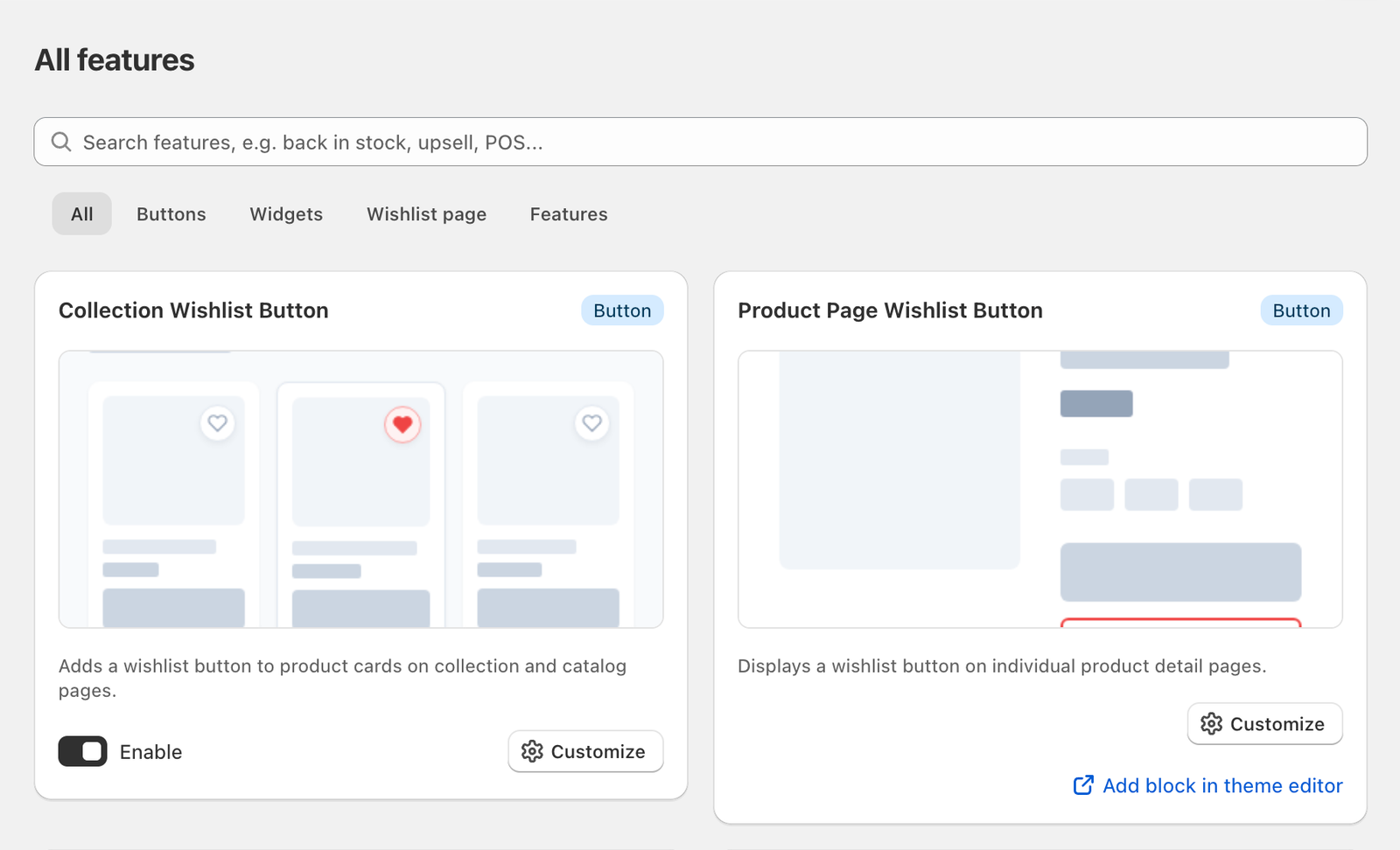Open the Collection Wishlist Button preview image

(360, 490)
